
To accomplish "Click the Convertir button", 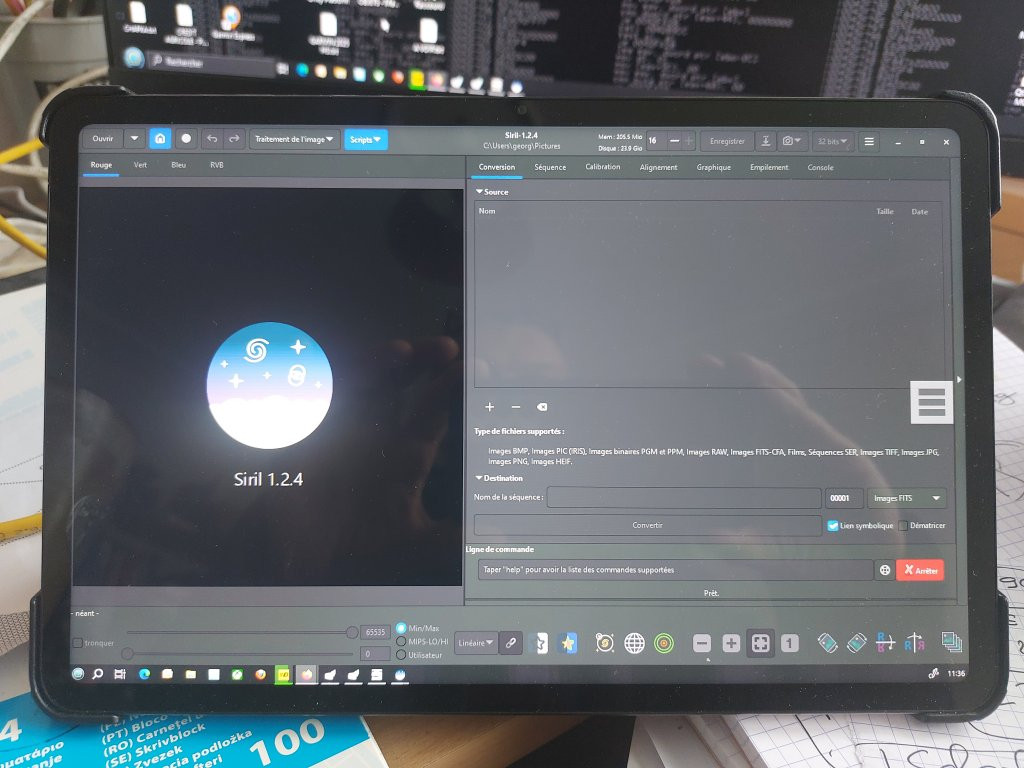I will point(647,525).
